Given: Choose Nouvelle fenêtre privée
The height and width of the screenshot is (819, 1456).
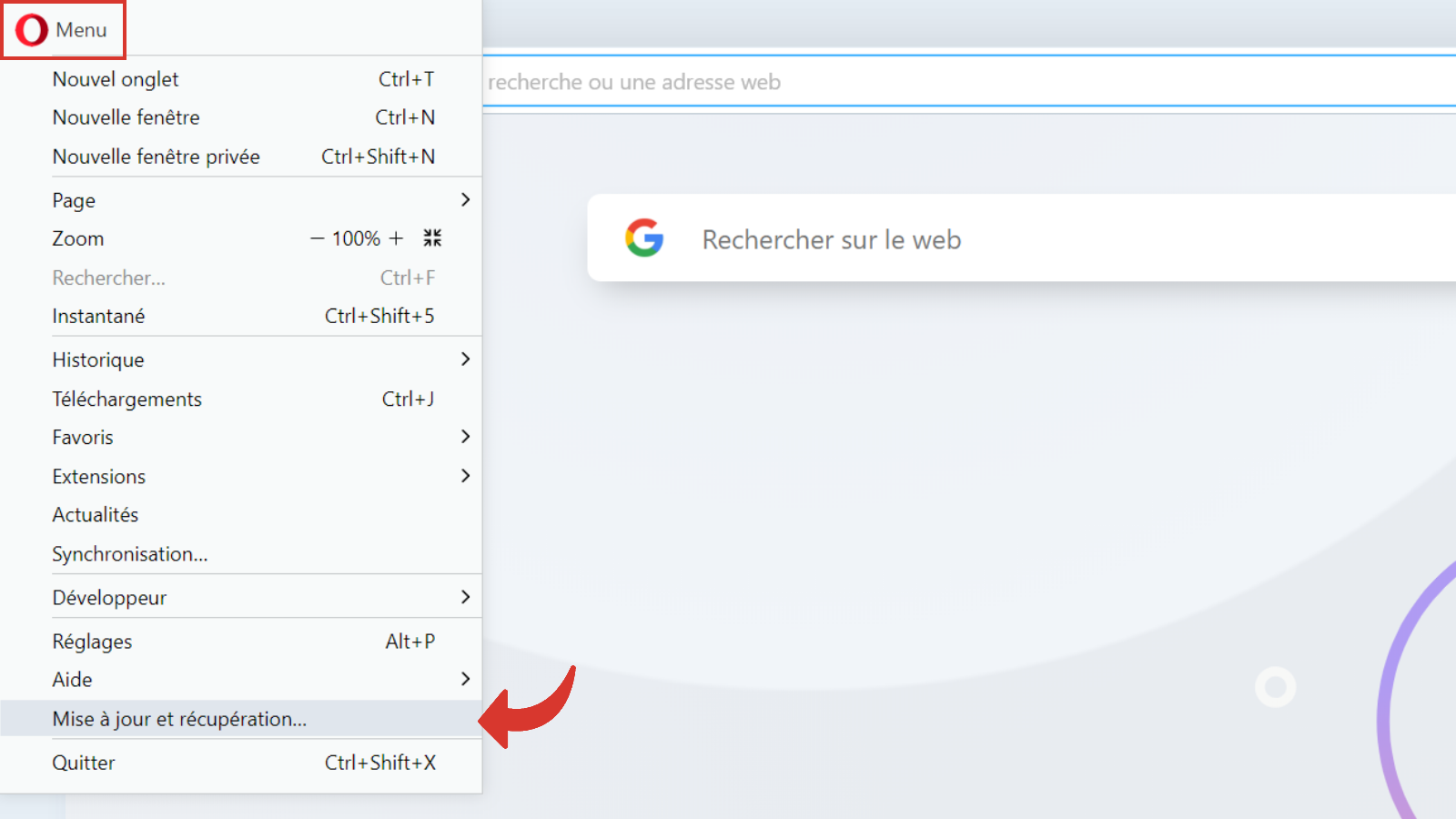Looking at the screenshot, I should point(156,157).
